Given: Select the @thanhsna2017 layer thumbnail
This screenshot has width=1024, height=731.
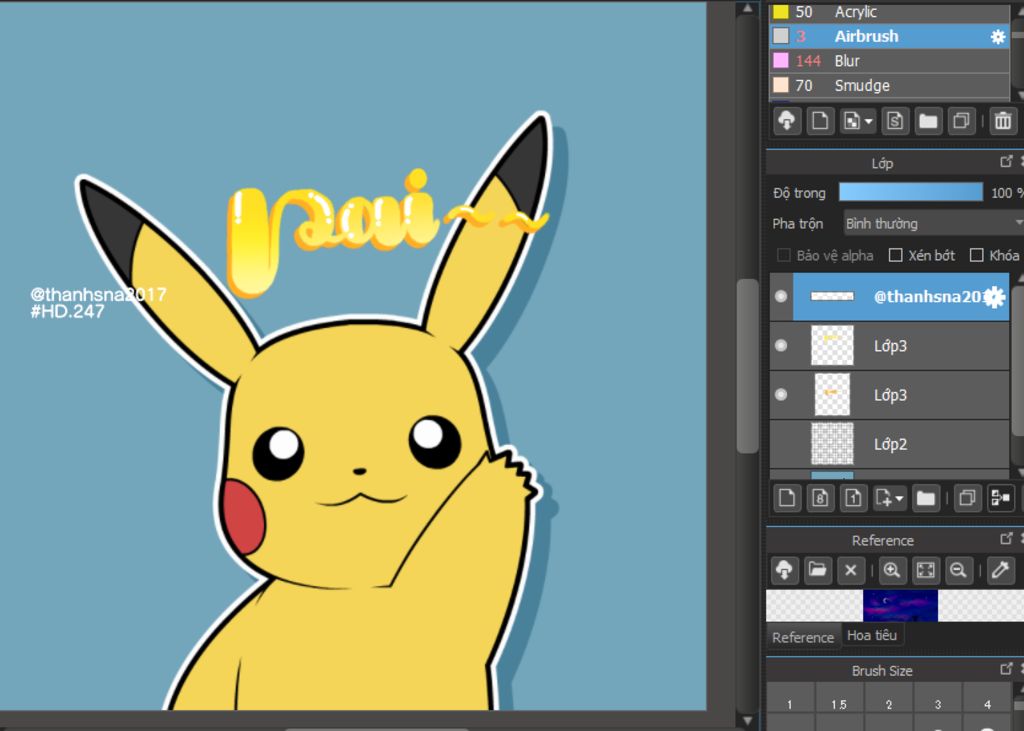Looking at the screenshot, I should [x=832, y=297].
